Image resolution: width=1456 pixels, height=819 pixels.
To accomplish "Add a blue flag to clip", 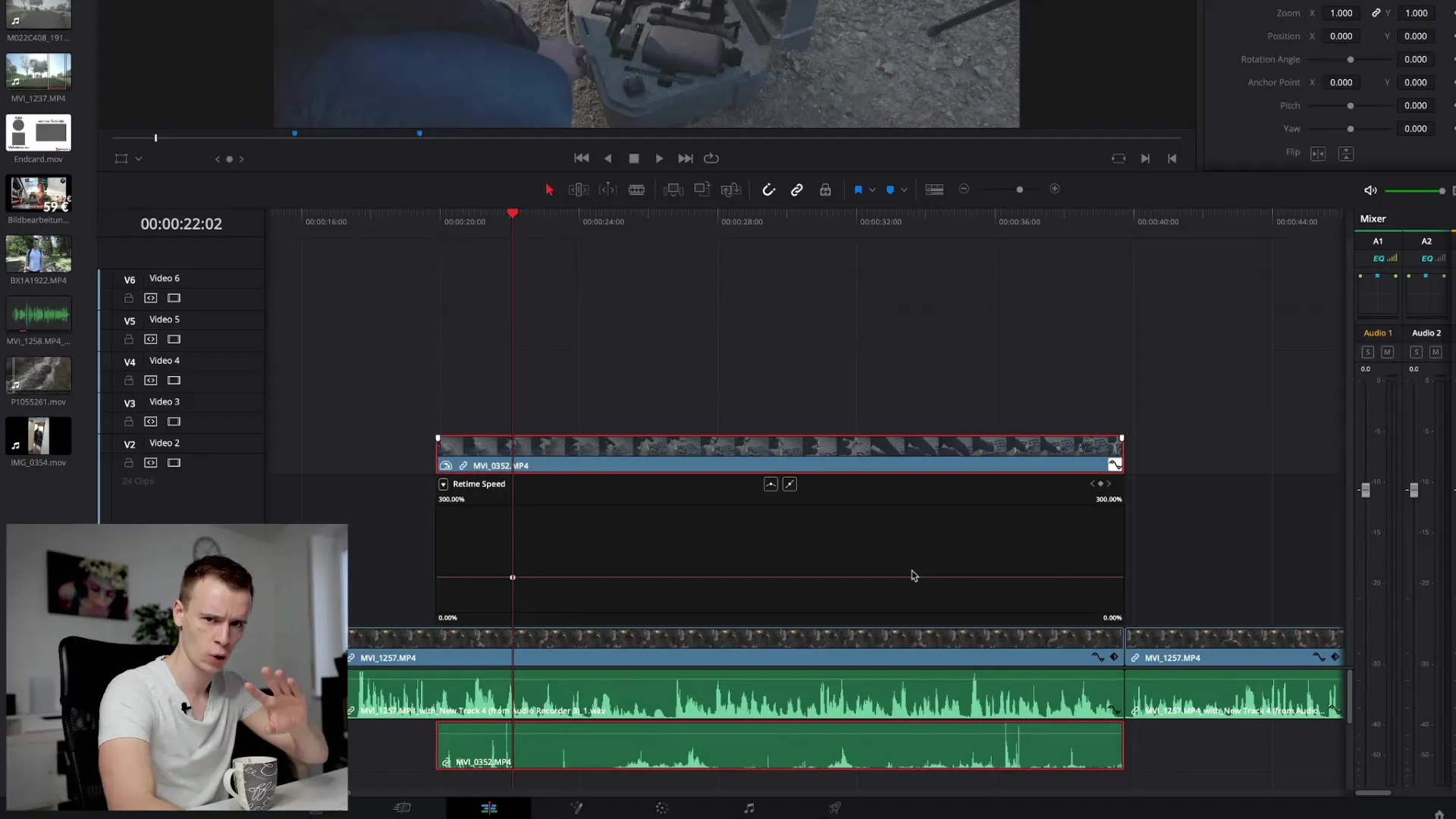I will coord(858,190).
